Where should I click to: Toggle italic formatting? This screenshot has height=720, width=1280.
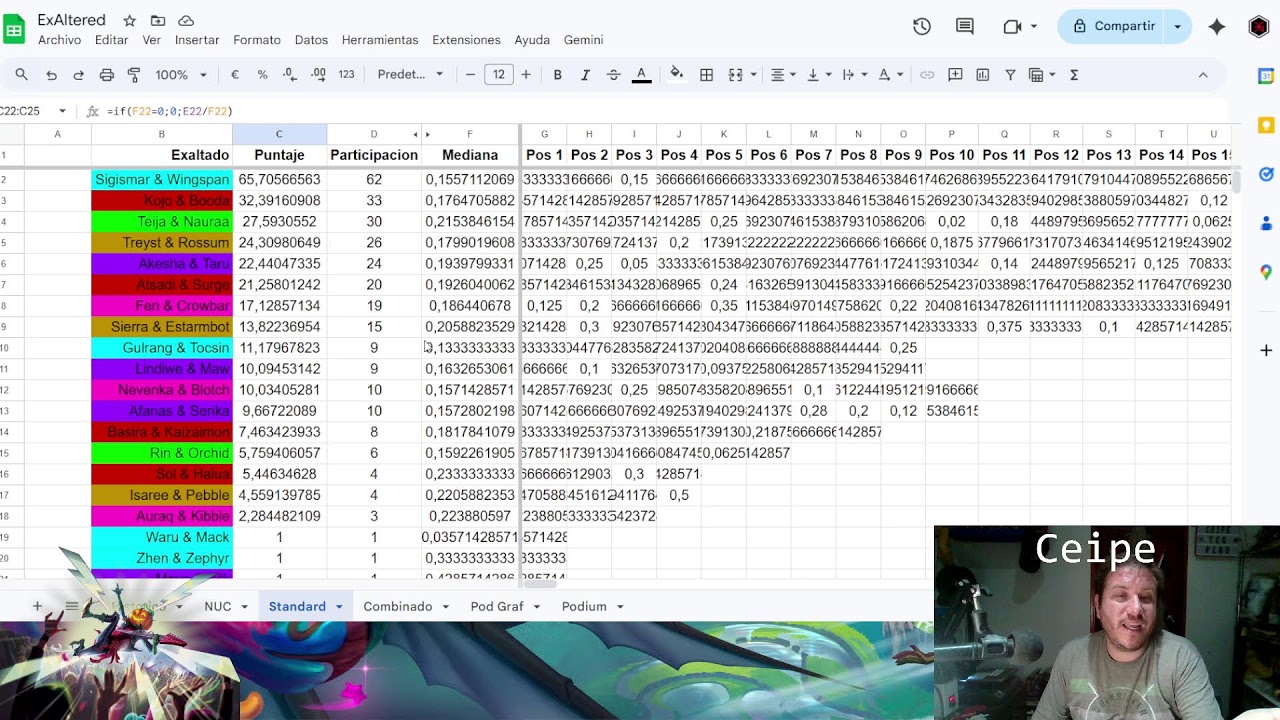point(586,75)
